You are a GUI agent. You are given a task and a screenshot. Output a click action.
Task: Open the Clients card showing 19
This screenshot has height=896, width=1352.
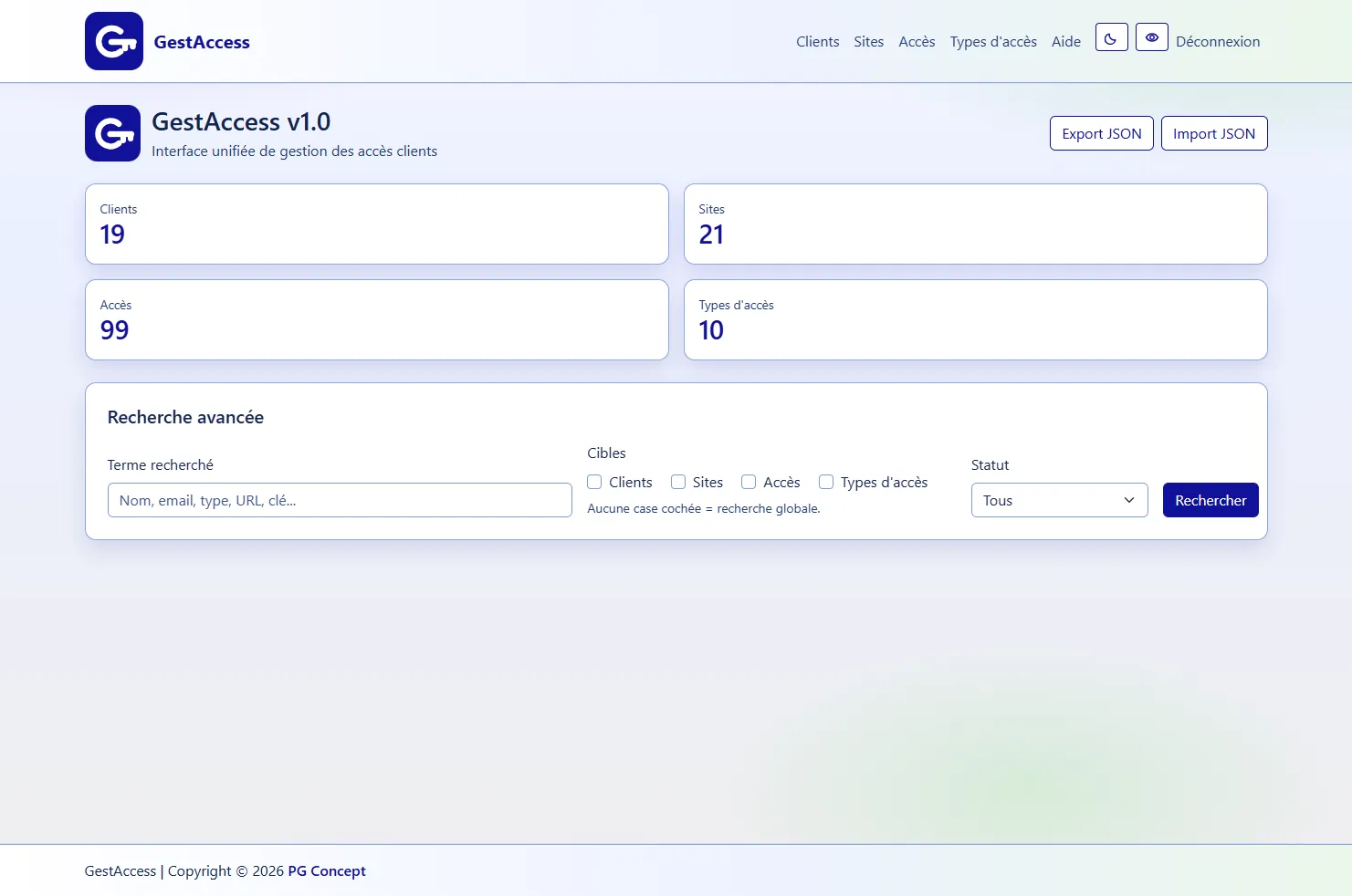377,224
